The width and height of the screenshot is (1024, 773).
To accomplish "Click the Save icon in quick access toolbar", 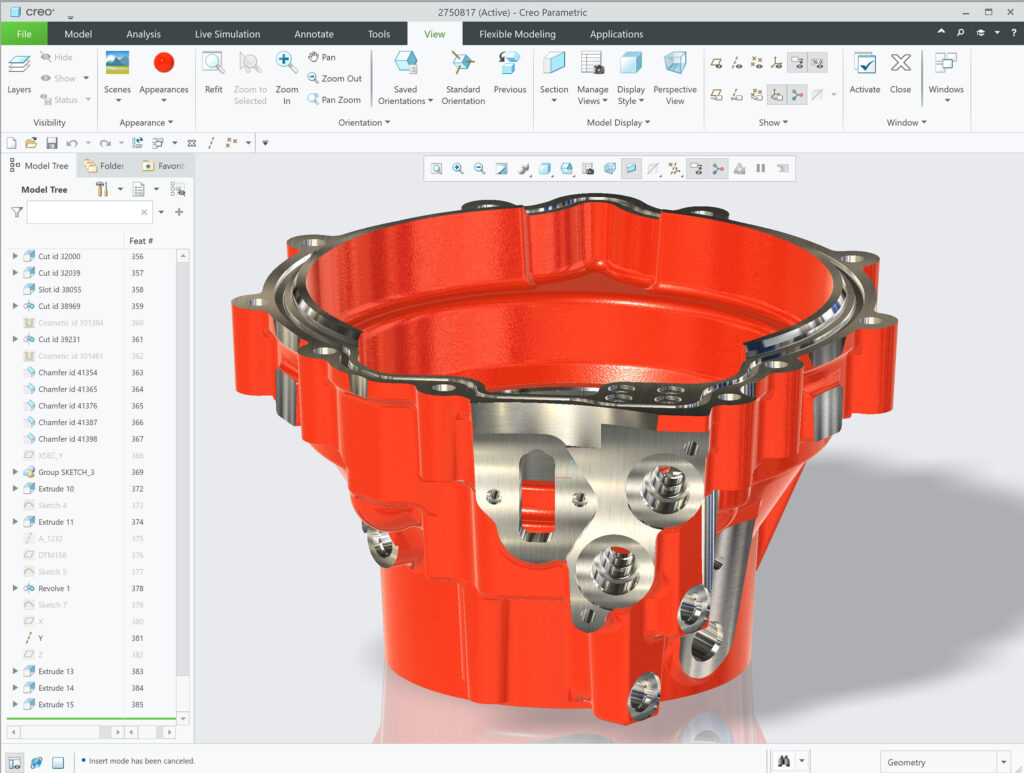I will click(x=52, y=143).
